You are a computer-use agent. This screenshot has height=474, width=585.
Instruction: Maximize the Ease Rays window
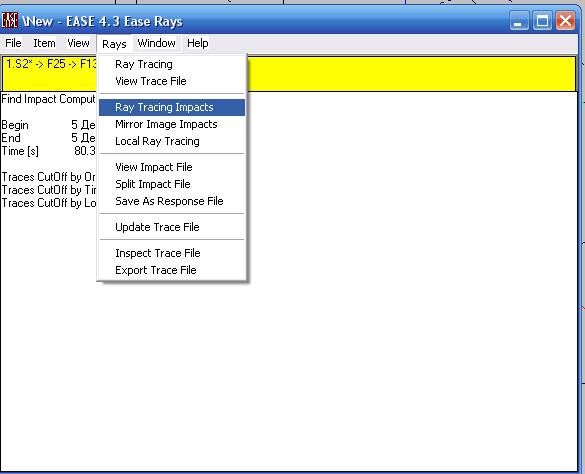(542, 21)
